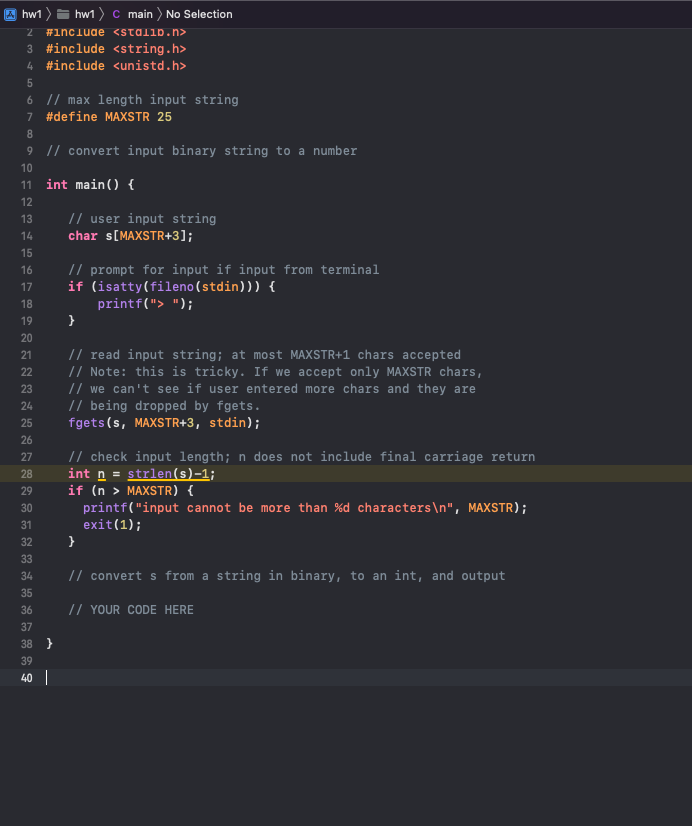692x826 pixels.
Task: Click the C file icon for main
Action: click(116, 14)
